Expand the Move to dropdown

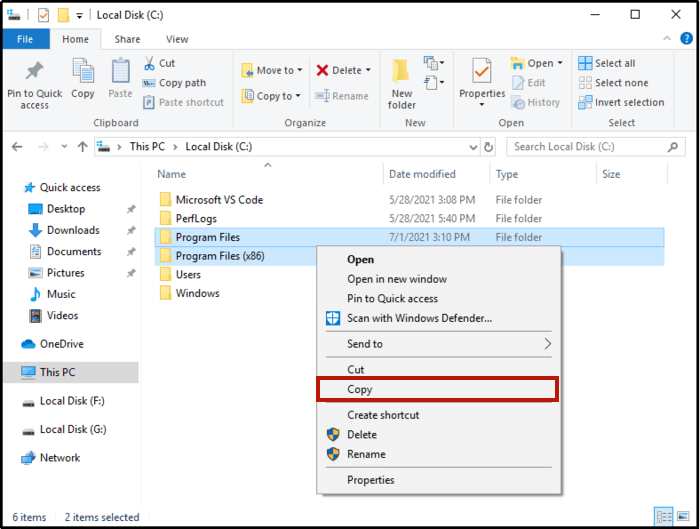click(268, 70)
